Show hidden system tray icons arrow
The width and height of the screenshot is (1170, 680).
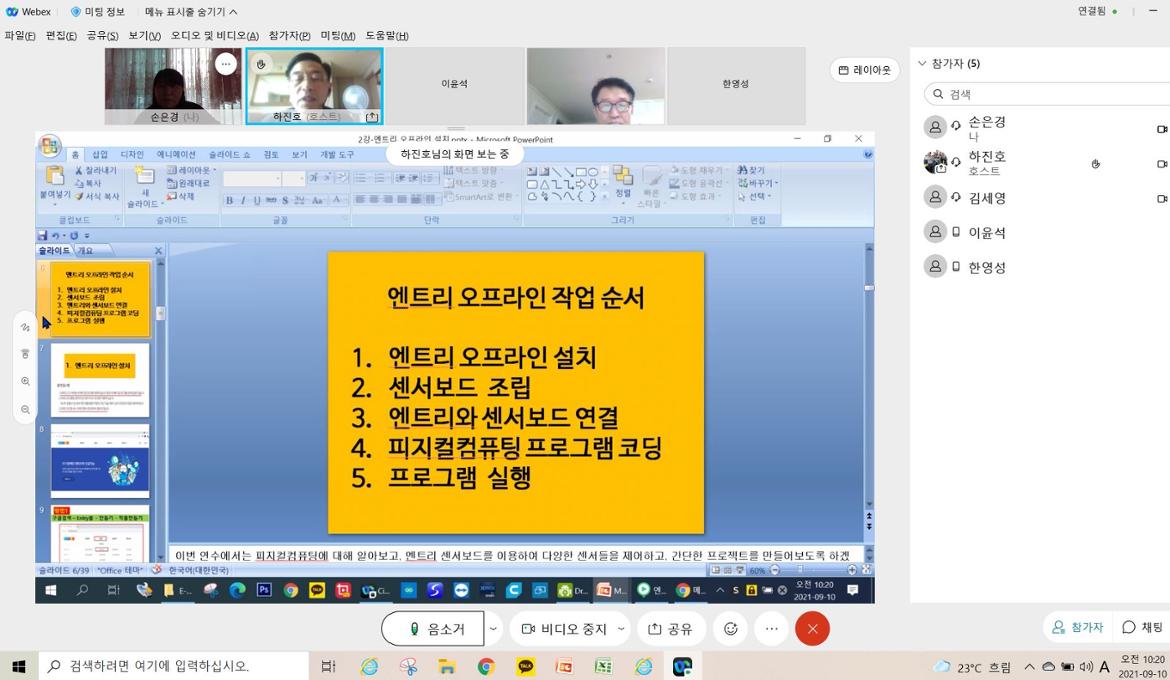[1029, 667]
